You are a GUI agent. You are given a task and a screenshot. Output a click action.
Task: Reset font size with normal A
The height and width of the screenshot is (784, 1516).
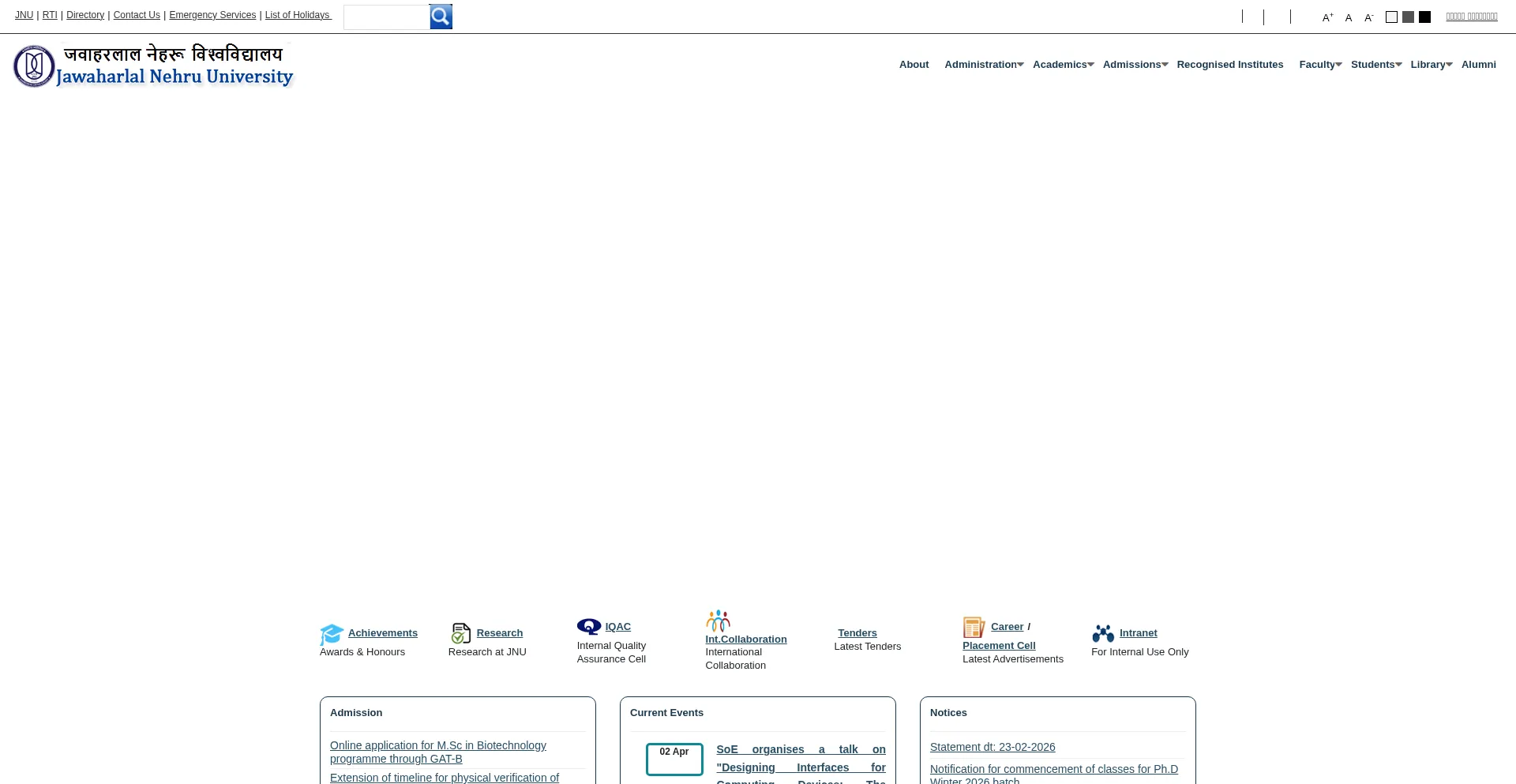tap(1349, 17)
